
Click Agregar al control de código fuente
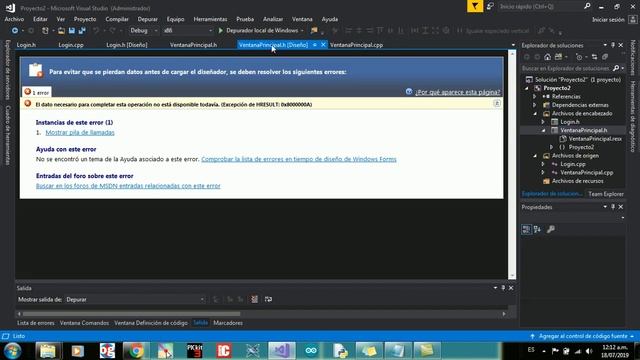[583, 336]
